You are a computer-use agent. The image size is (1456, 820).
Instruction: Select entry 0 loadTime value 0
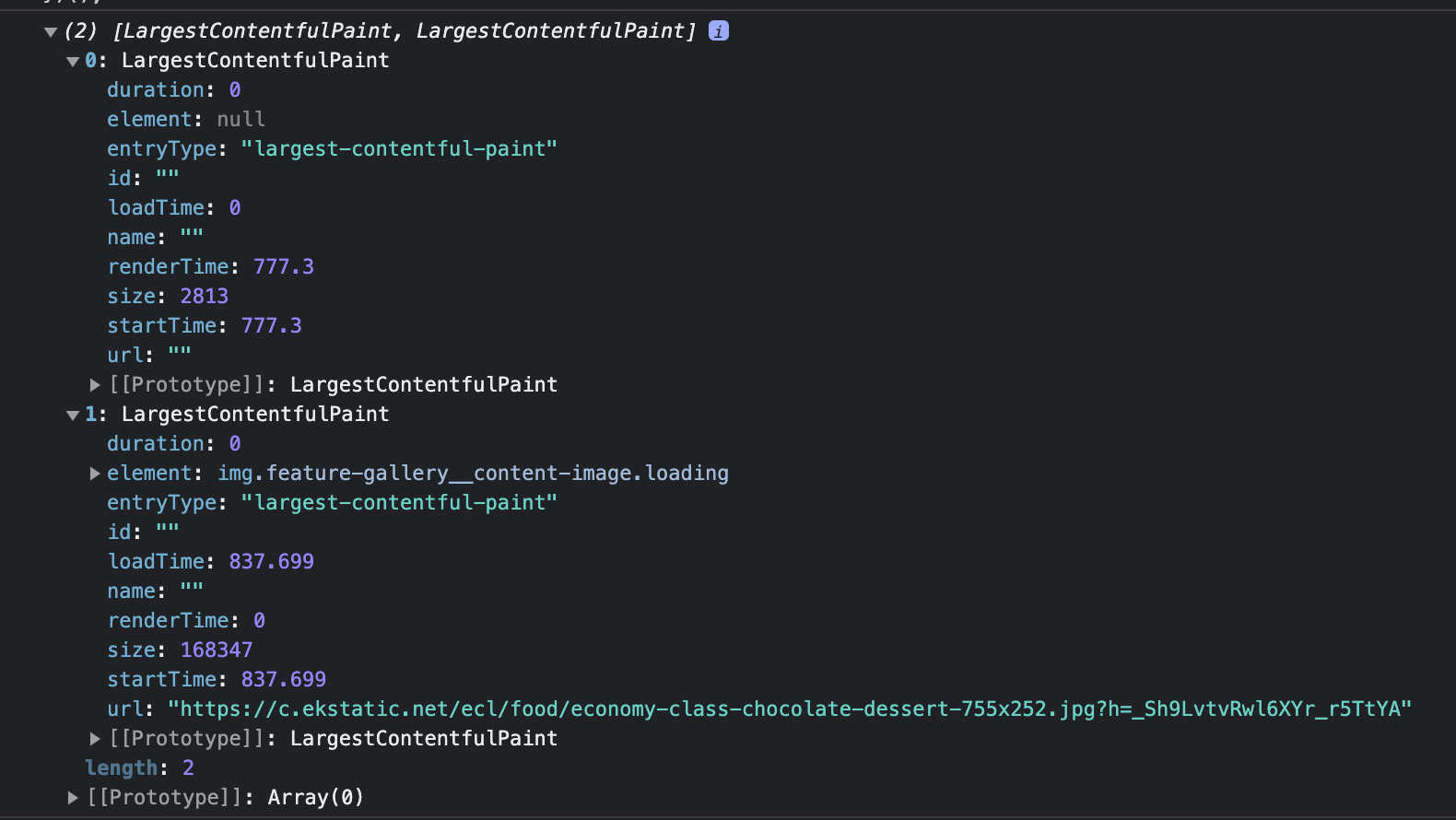(x=235, y=207)
